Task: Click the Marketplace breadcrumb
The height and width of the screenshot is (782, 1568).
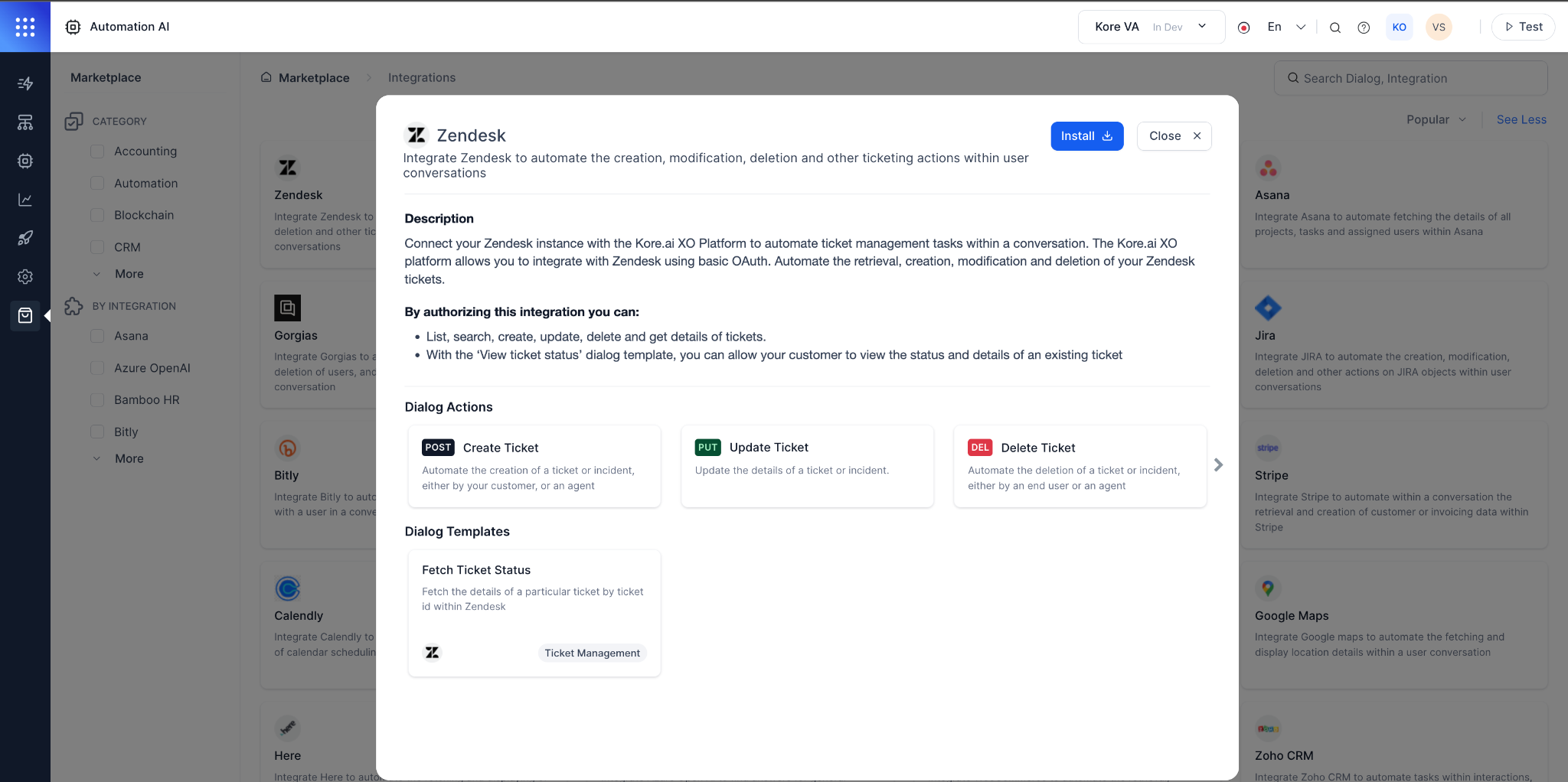Action: pyautogui.click(x=314, y=77)
